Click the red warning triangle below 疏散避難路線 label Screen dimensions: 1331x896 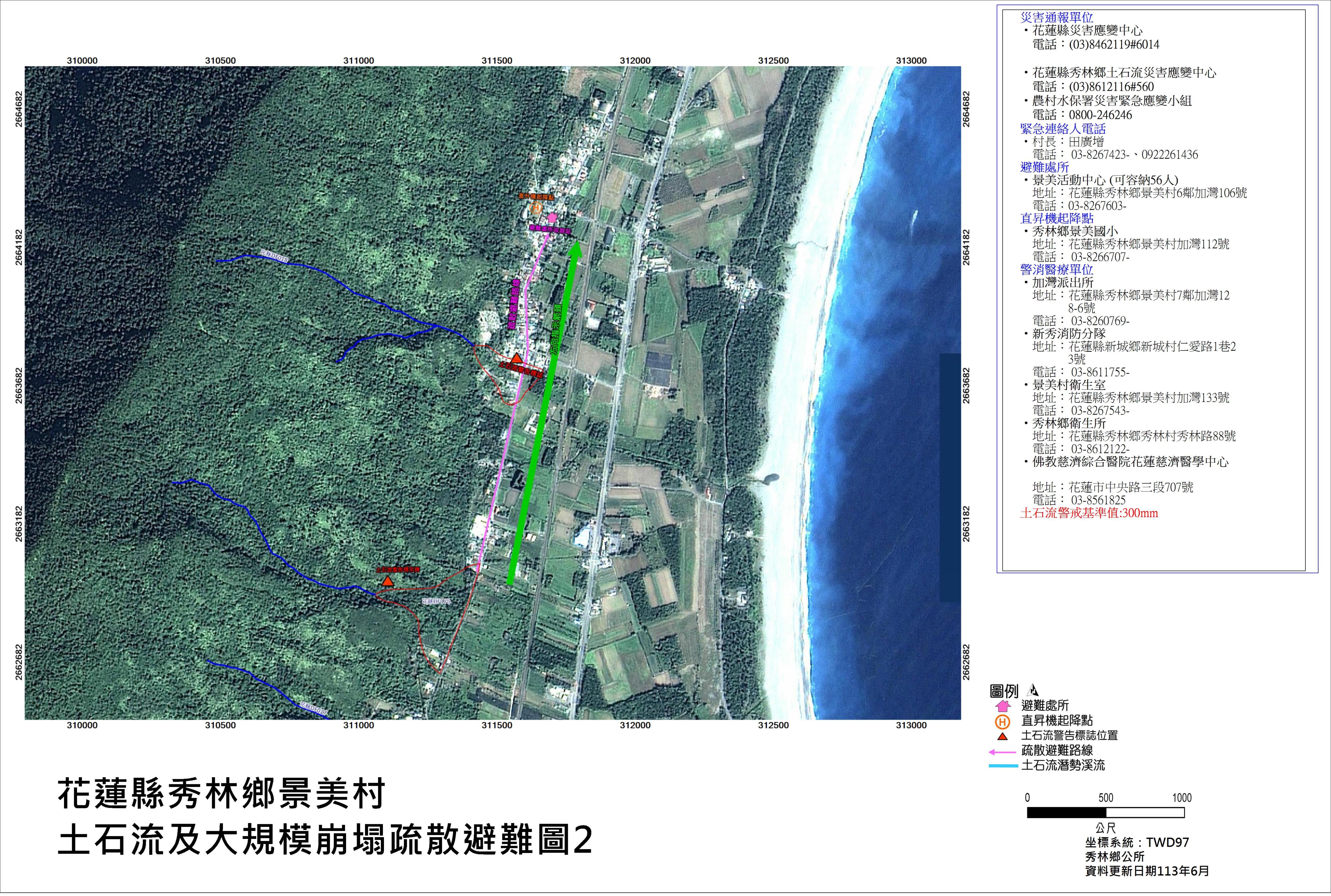(x=516, y=358)
